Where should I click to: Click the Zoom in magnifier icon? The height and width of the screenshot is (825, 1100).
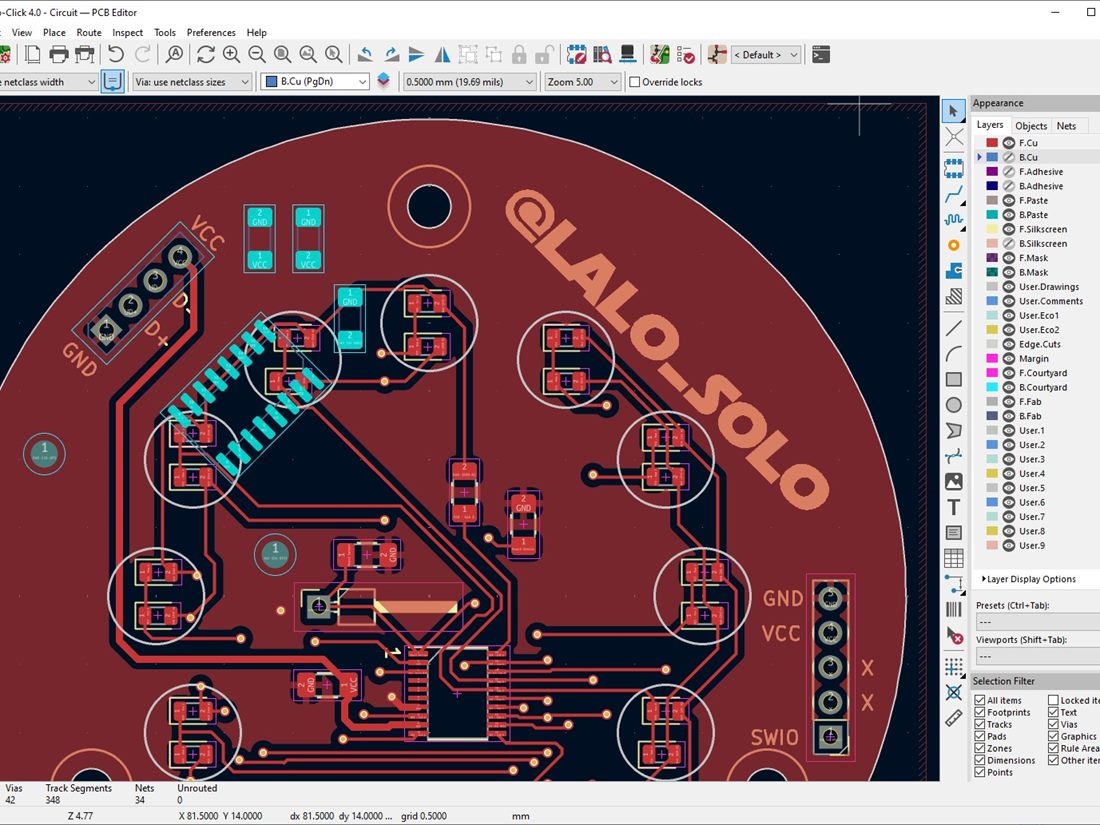232,55
